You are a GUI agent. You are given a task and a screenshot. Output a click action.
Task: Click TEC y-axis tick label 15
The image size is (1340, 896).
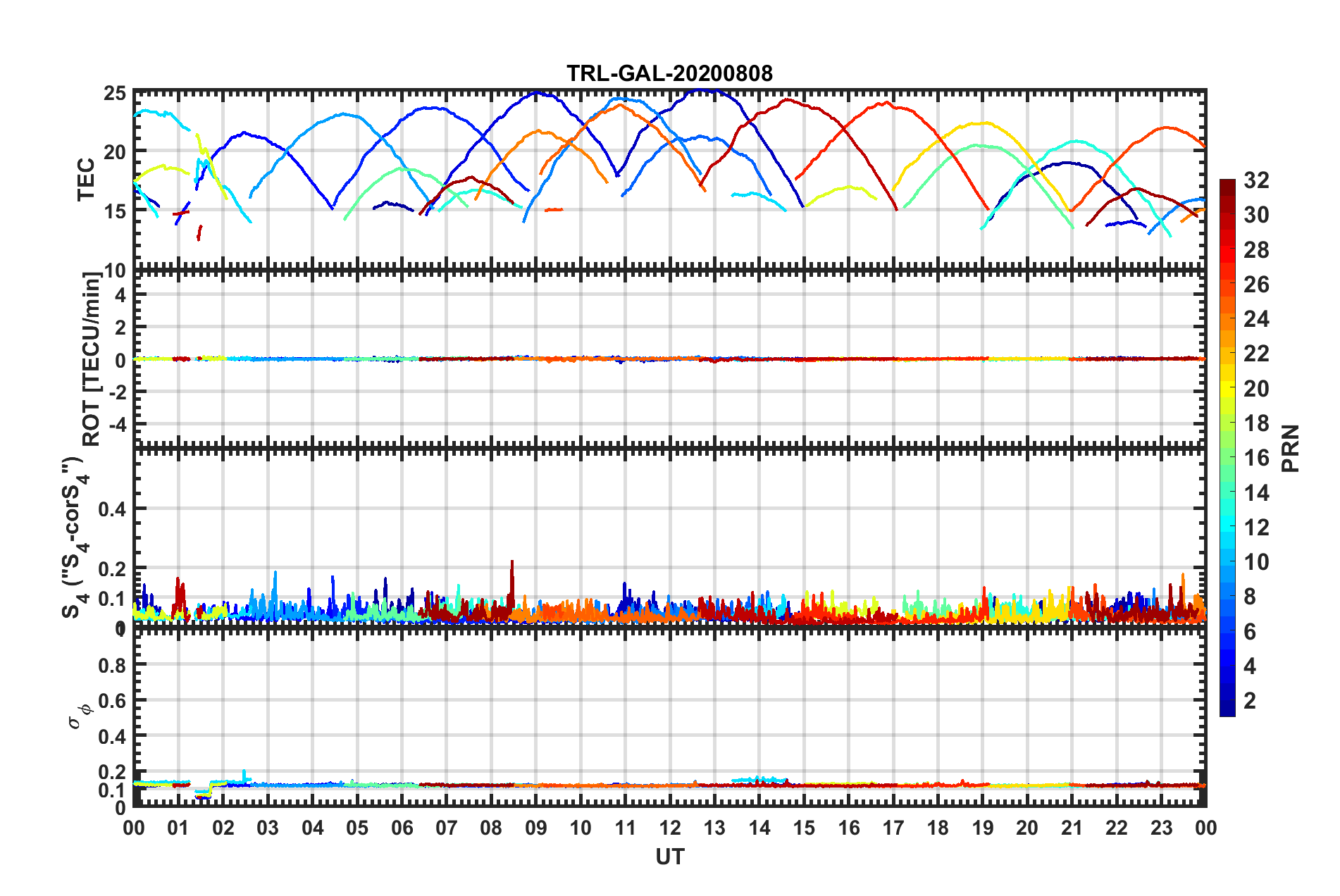[x=115, y=211]
